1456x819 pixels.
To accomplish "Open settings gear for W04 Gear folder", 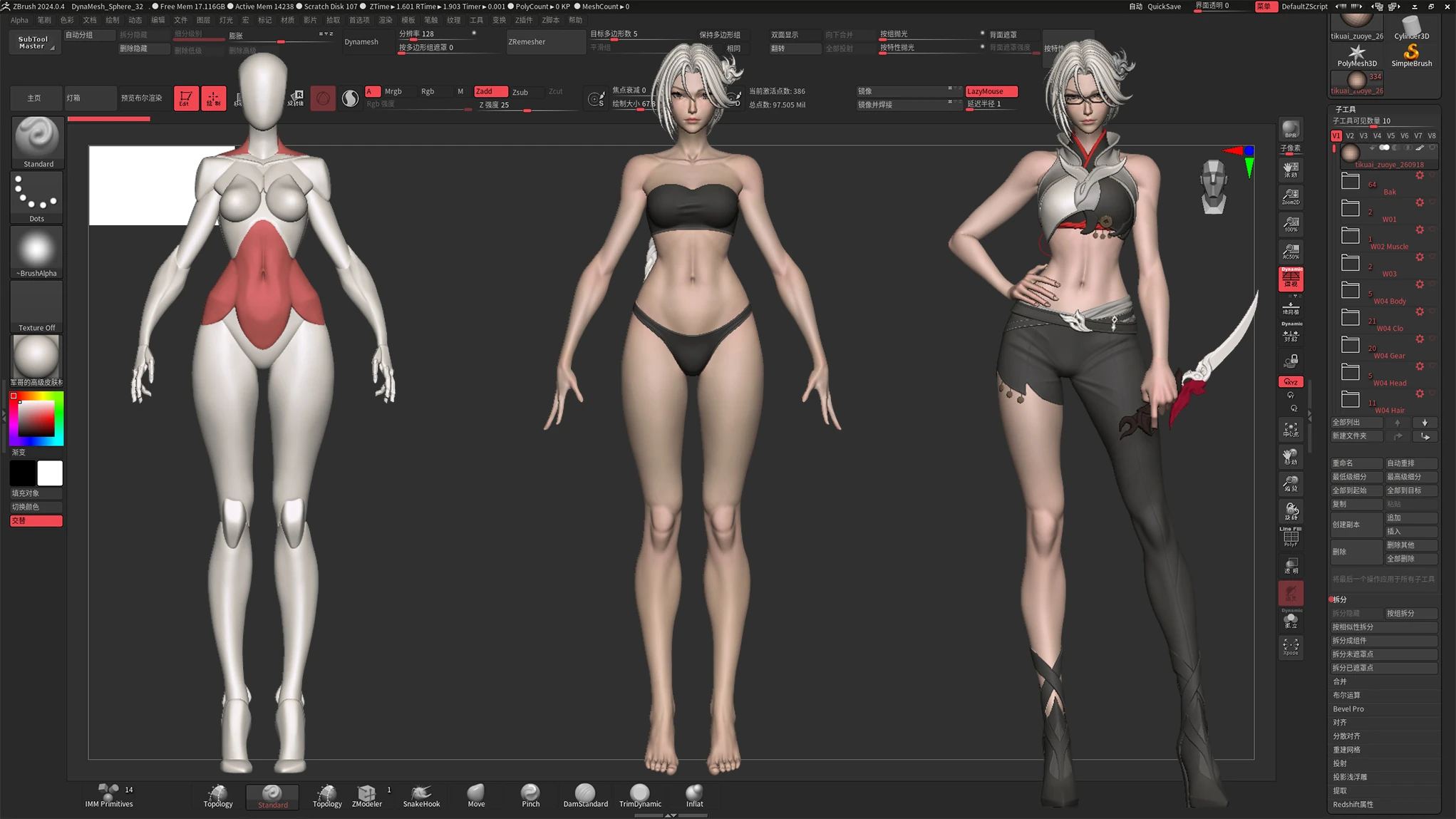I will click(1420, 339).
